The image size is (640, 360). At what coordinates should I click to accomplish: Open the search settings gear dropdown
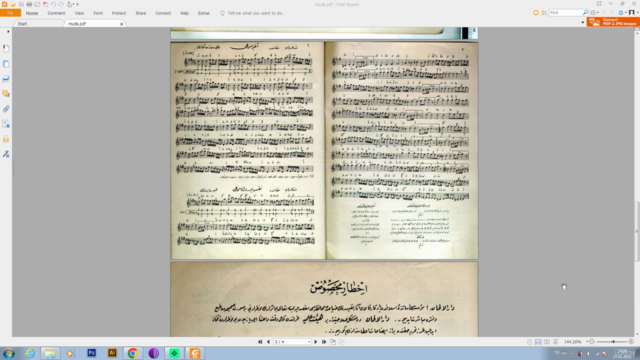coord(594,13)
